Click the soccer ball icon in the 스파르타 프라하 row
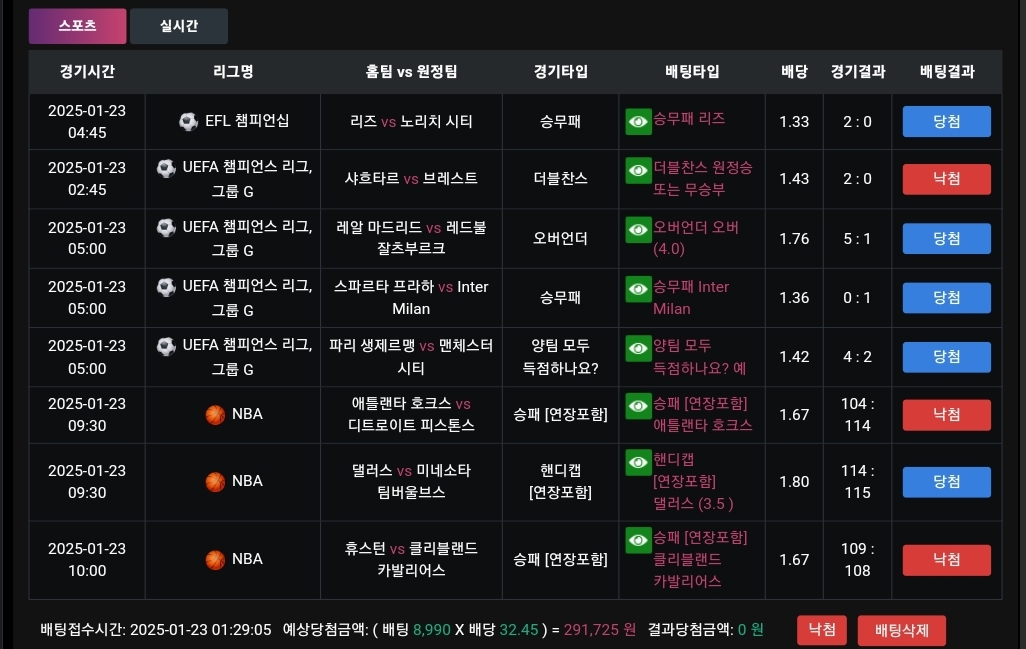The height and width of the screenshot is (649, 1026). click(x=166, y=287)
